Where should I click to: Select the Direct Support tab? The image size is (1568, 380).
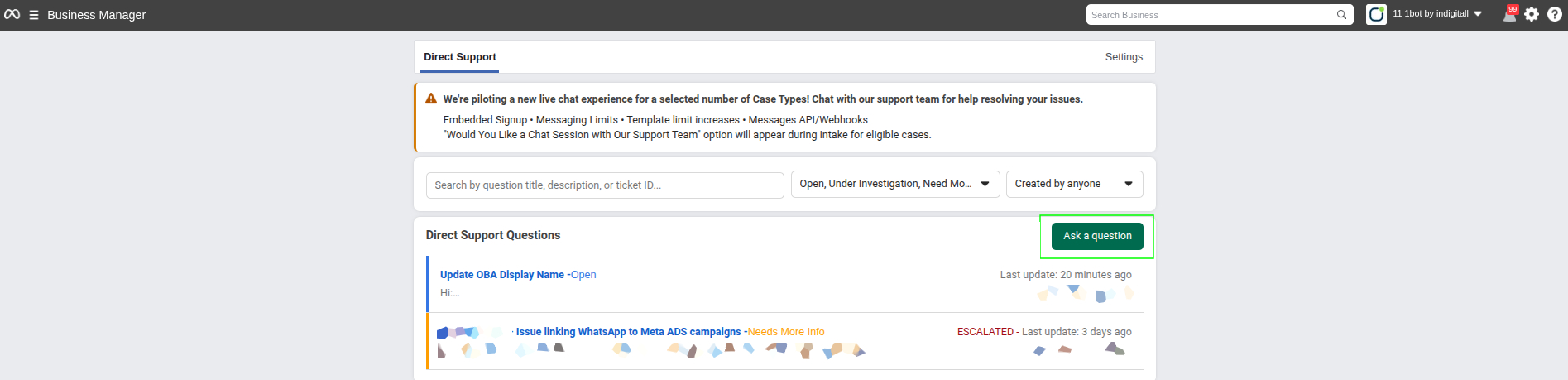coord(460,57)
